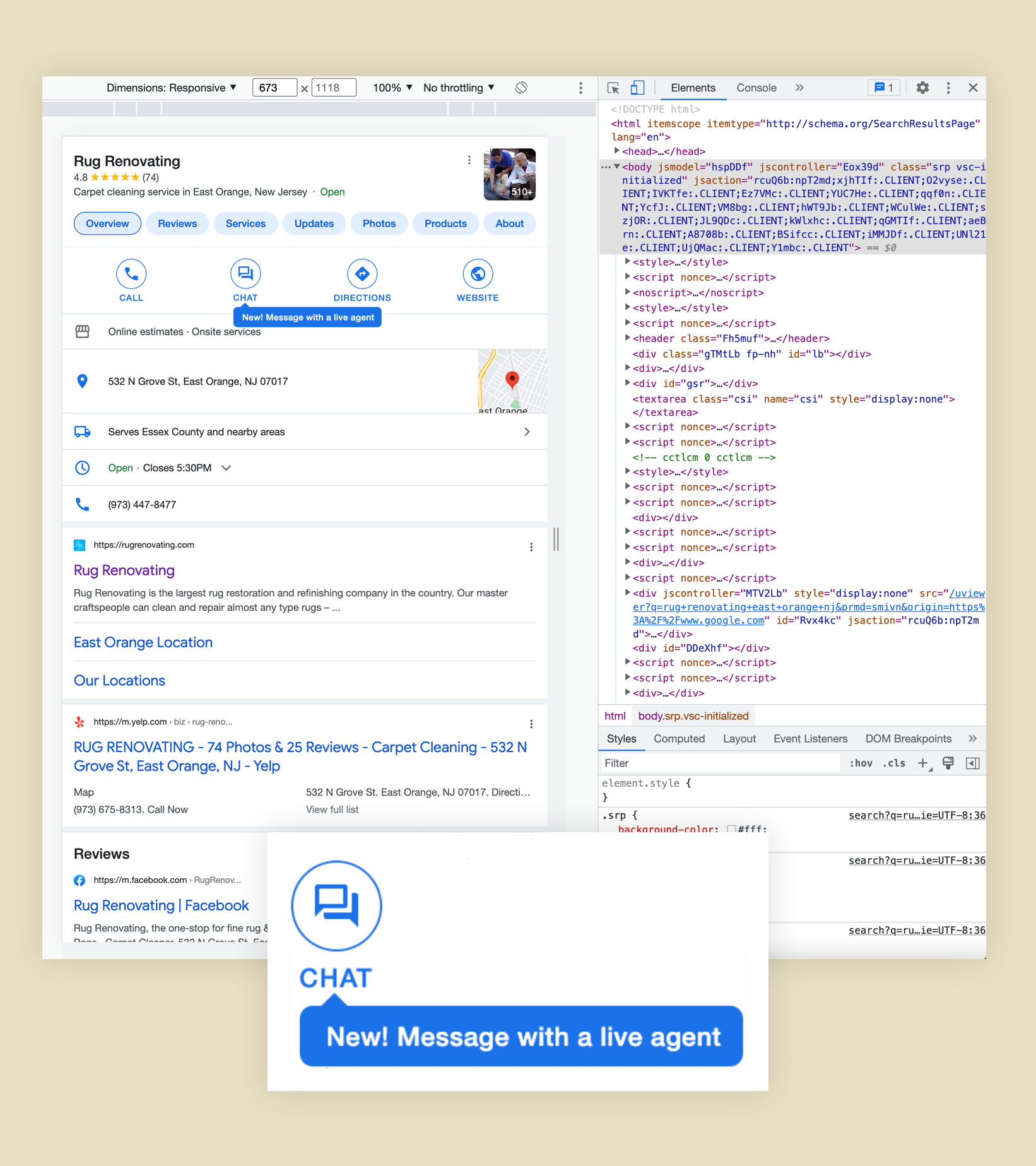This screenshot has width=1036, height=1166.
Task: Click the viewport height field 1118
Action: (x=334, y=88)
